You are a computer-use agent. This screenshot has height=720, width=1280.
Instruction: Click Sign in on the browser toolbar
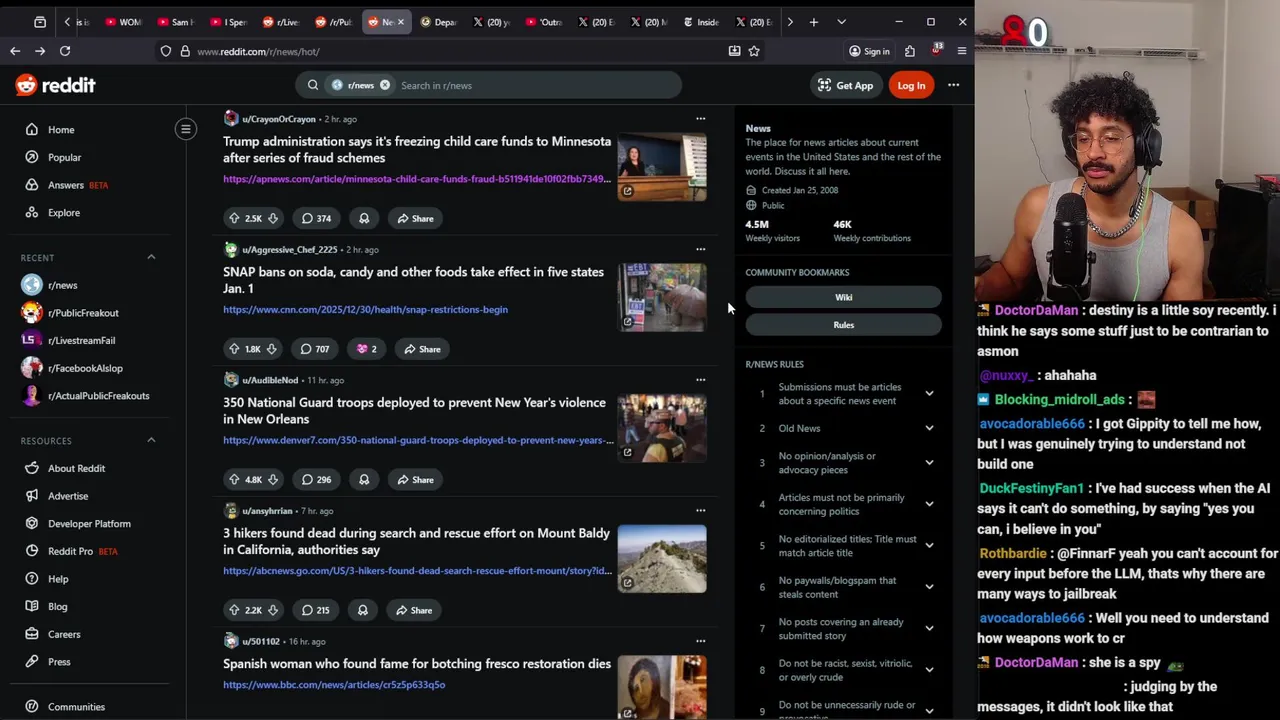click(x=868, y=51)
